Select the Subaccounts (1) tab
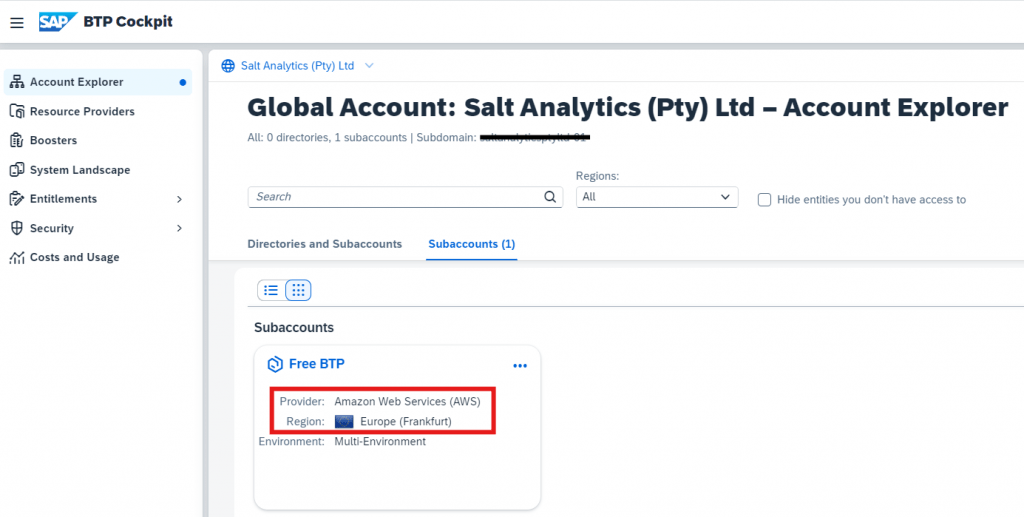 [472, 244]
